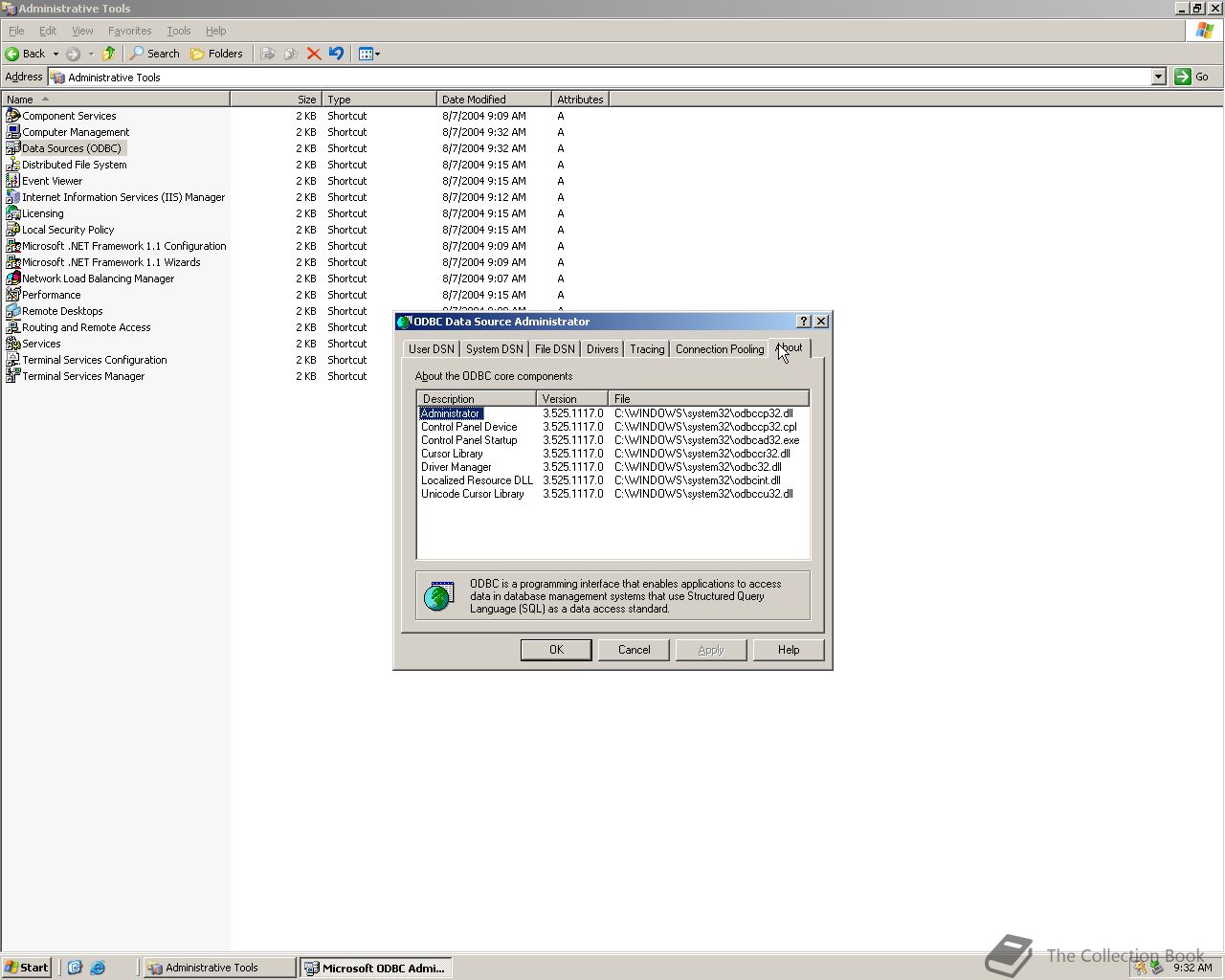Open the Edit menu
Viewport: 1225px width, 980px height.
click(x=48, y=31)
